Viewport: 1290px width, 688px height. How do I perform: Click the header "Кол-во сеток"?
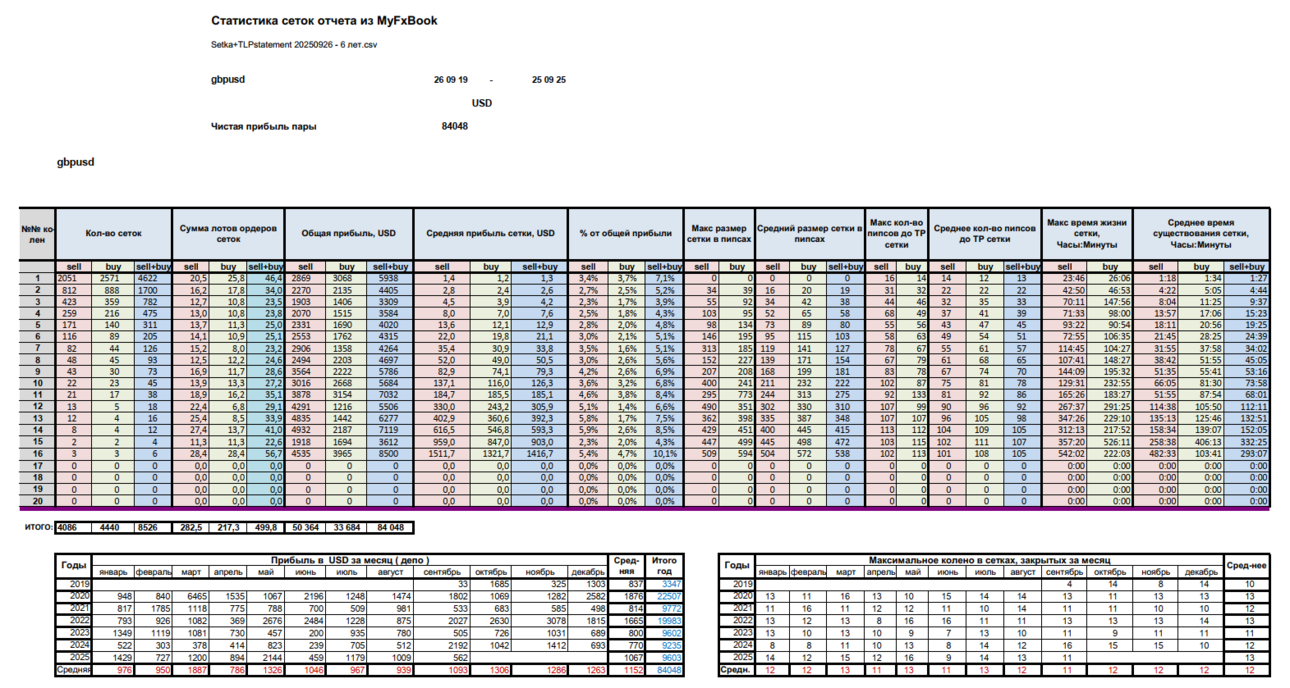[115, 234]
